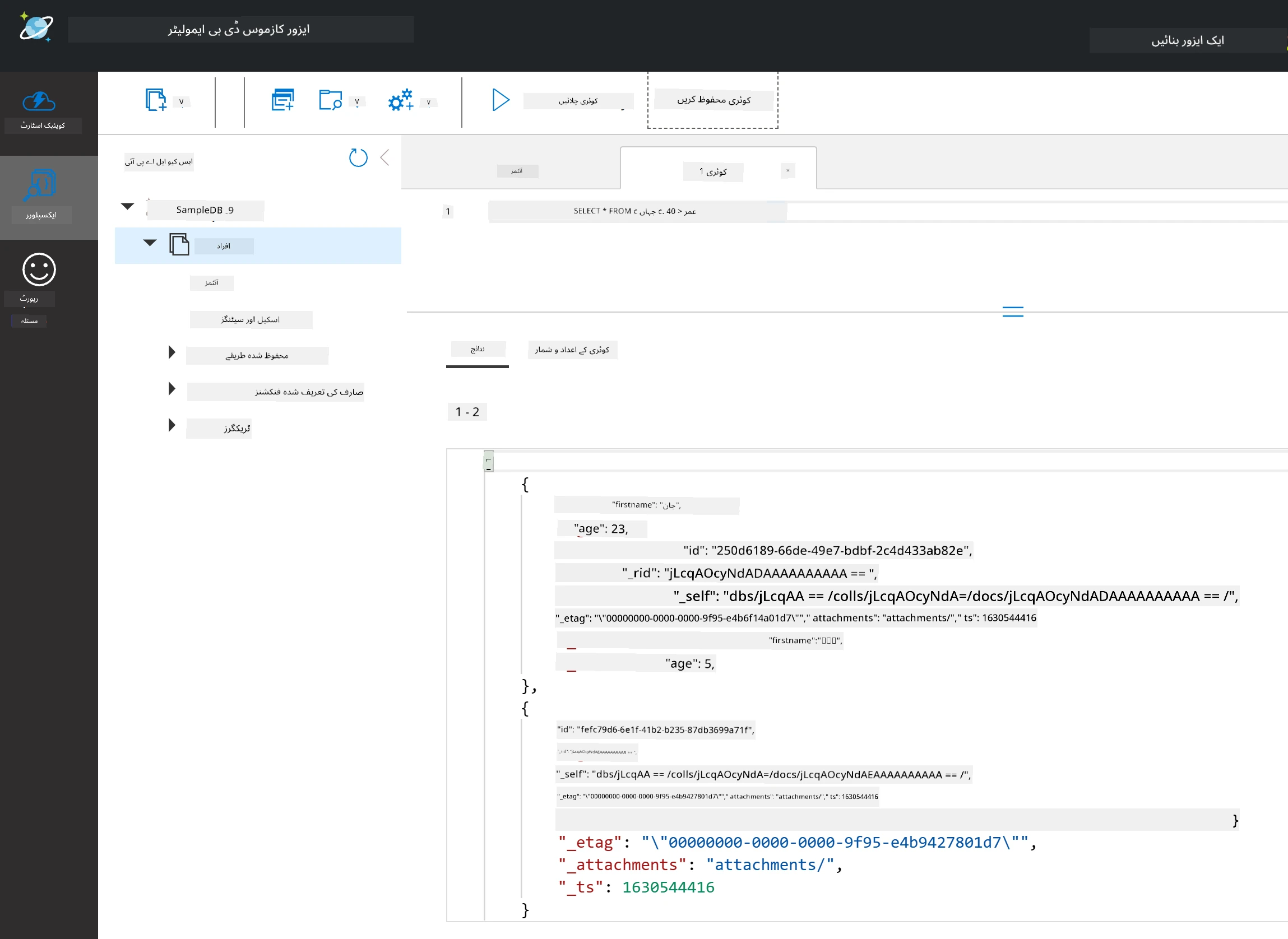Switch to the آئٹمز tab
Viewport: 1288px width, 939px height.
pyautogui.click(x=517, y=170)
